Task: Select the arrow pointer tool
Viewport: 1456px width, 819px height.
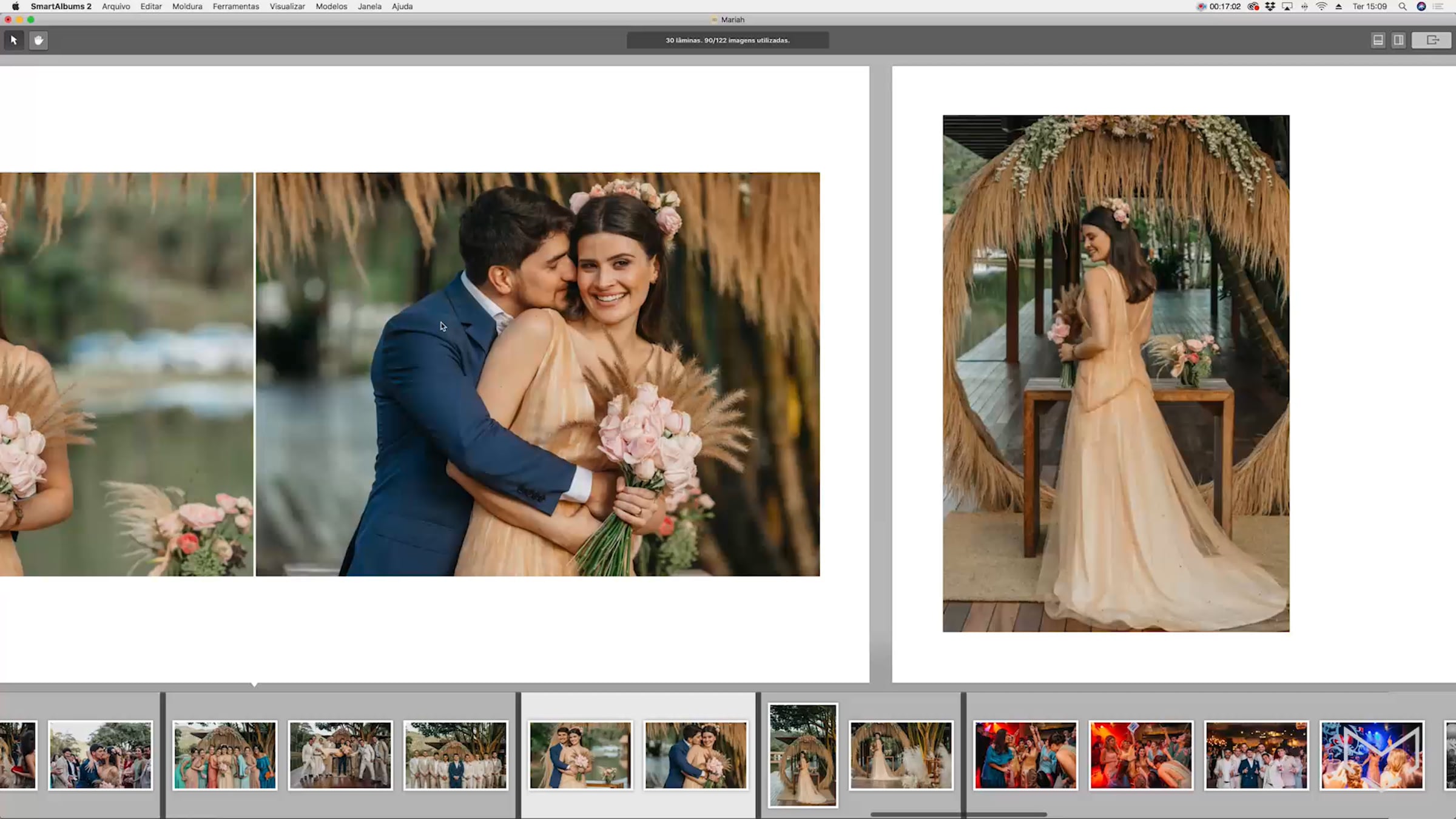Action: point(14,40)
